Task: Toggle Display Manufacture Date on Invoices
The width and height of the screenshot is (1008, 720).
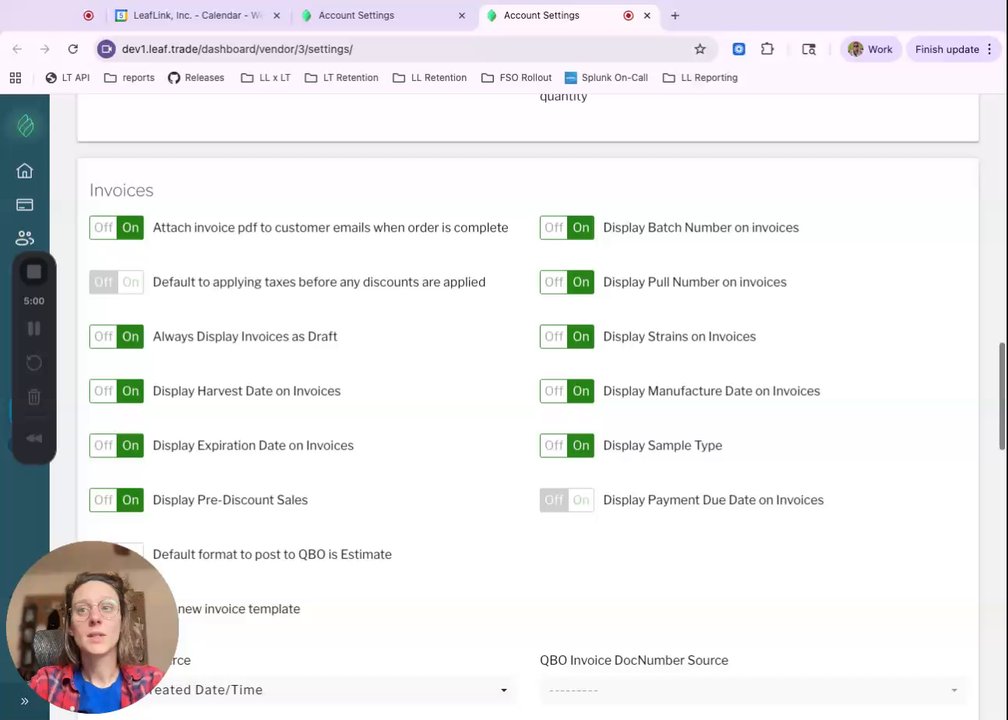Action: point(567,391)
